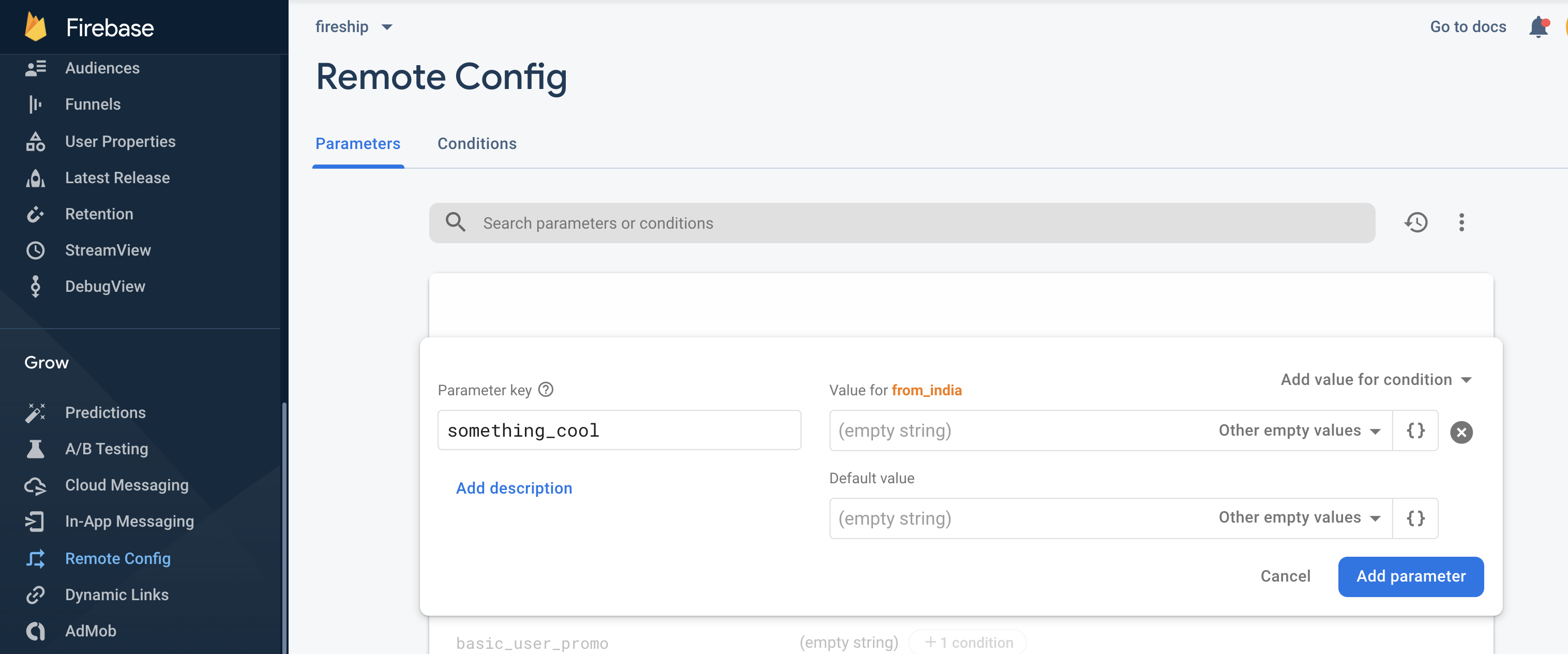Image resolution: width=1568 pixels, height=654 pixels.
Task: Switch to the Parameters tab
Action: (x=358, y=144)
